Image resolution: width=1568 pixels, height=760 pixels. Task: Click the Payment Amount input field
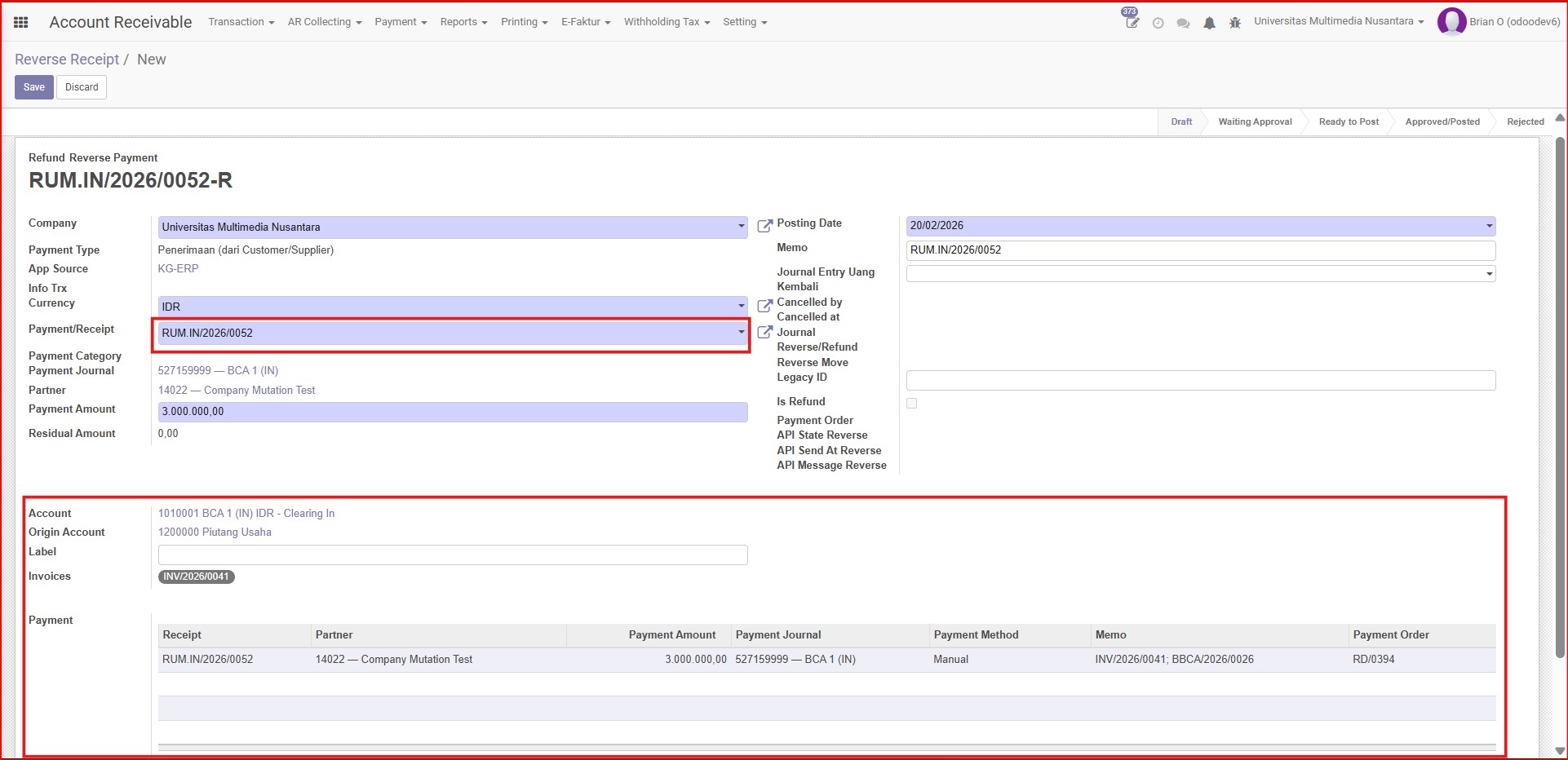[x=453, y=412]
